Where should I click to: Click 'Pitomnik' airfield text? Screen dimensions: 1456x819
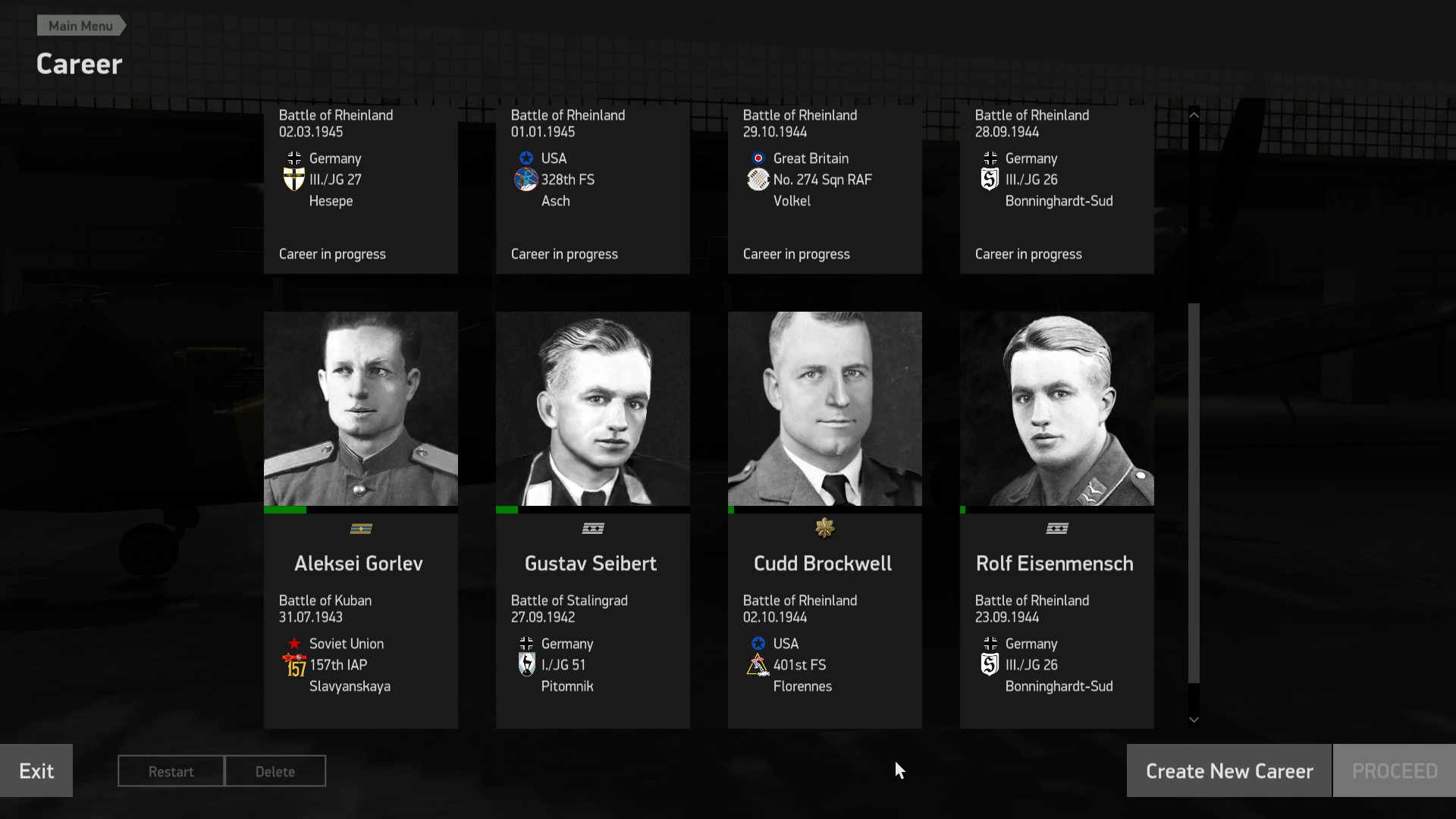(x=567, y=686)
